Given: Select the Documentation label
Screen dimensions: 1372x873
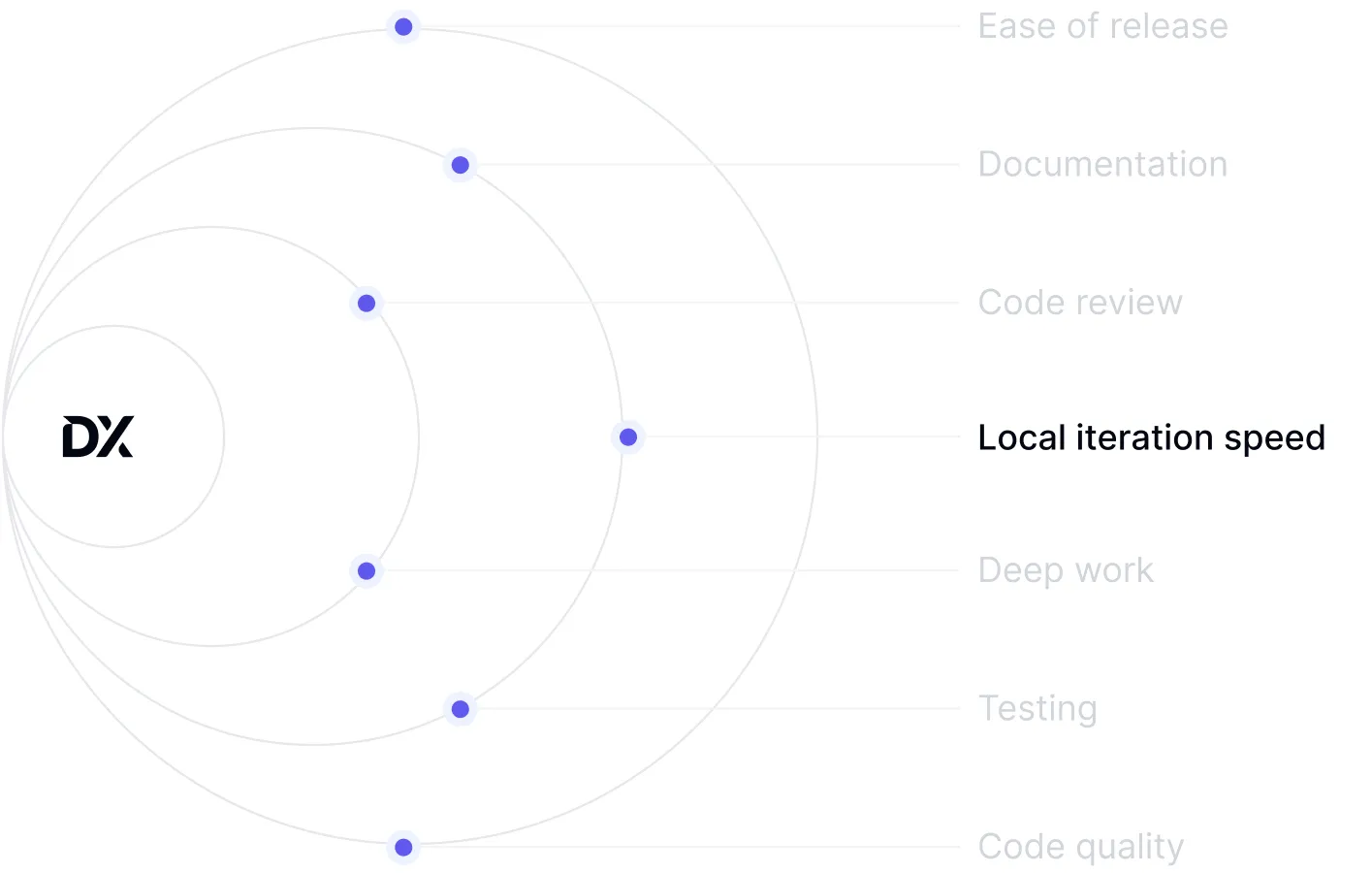Looking at the screenshot, I should pos(1102,164).
